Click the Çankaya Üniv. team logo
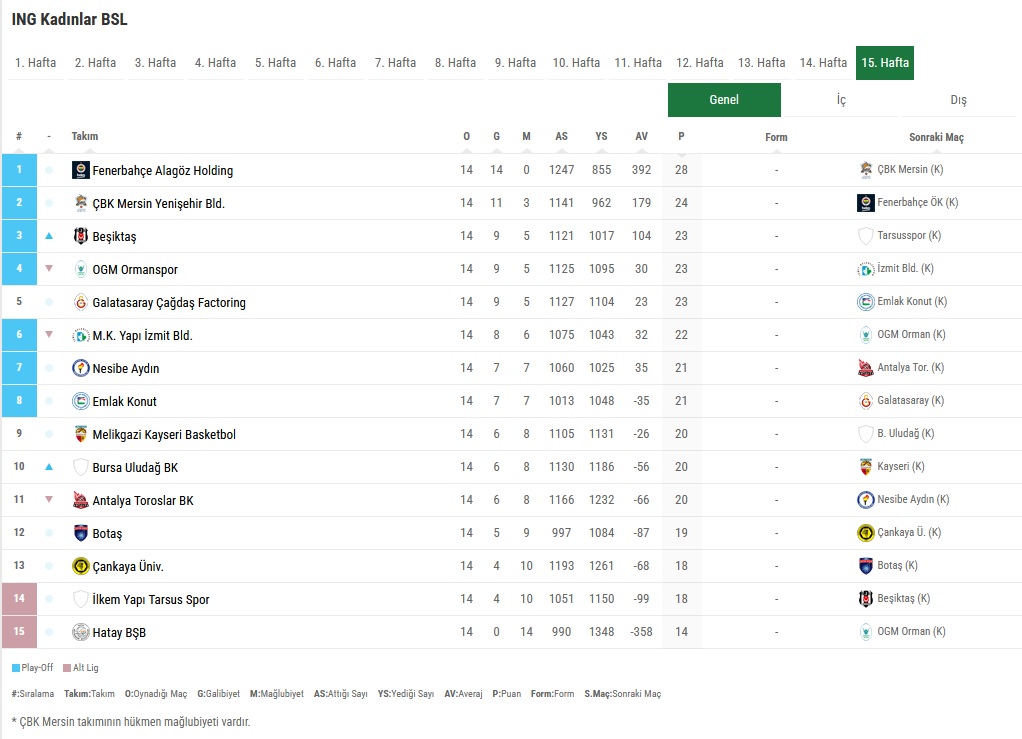This screenshot has width=1022, height=739. click(81, 566)
